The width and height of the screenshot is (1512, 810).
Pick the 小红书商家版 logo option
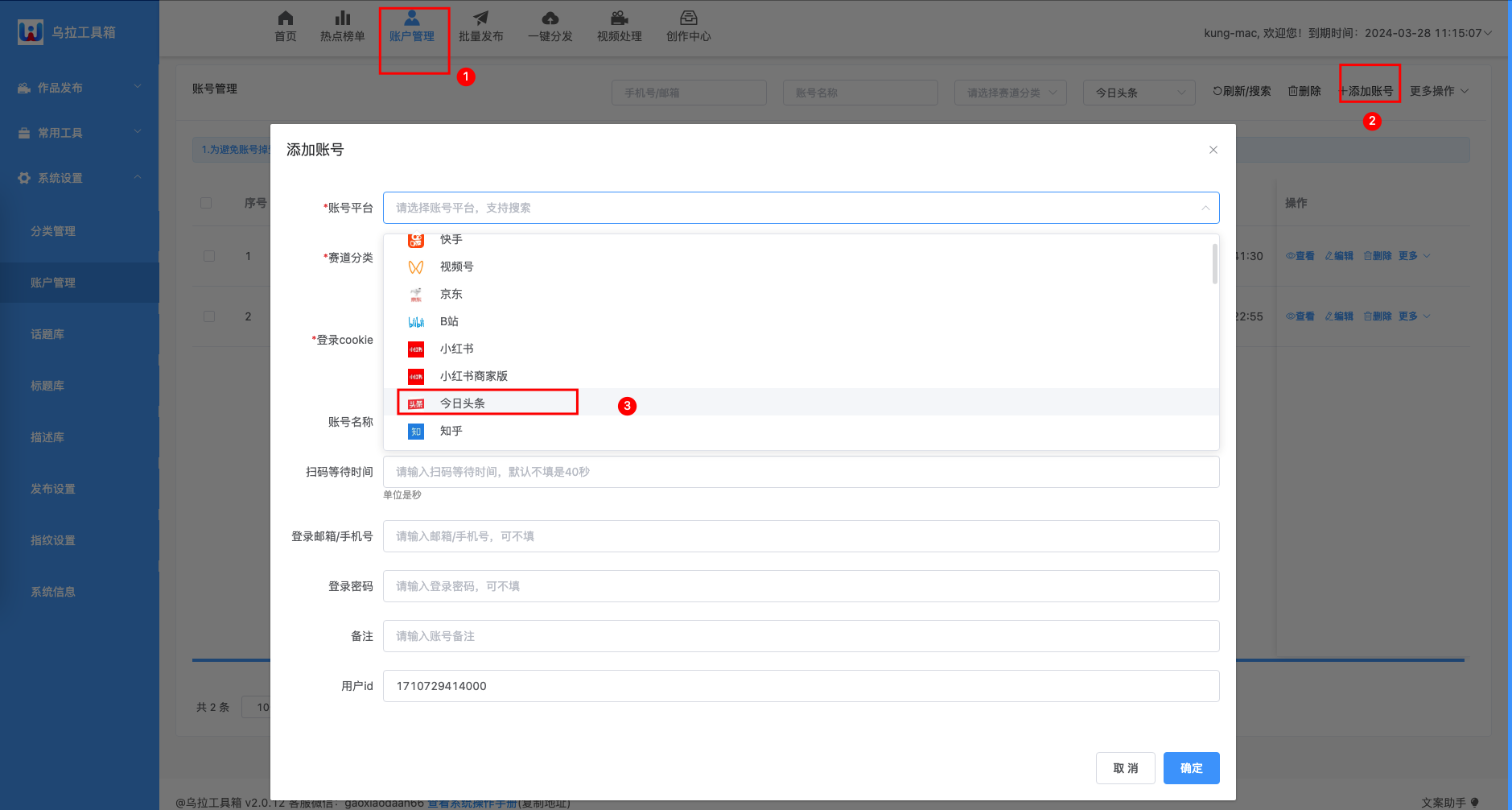pyautogui.click(x=416, y=377)
